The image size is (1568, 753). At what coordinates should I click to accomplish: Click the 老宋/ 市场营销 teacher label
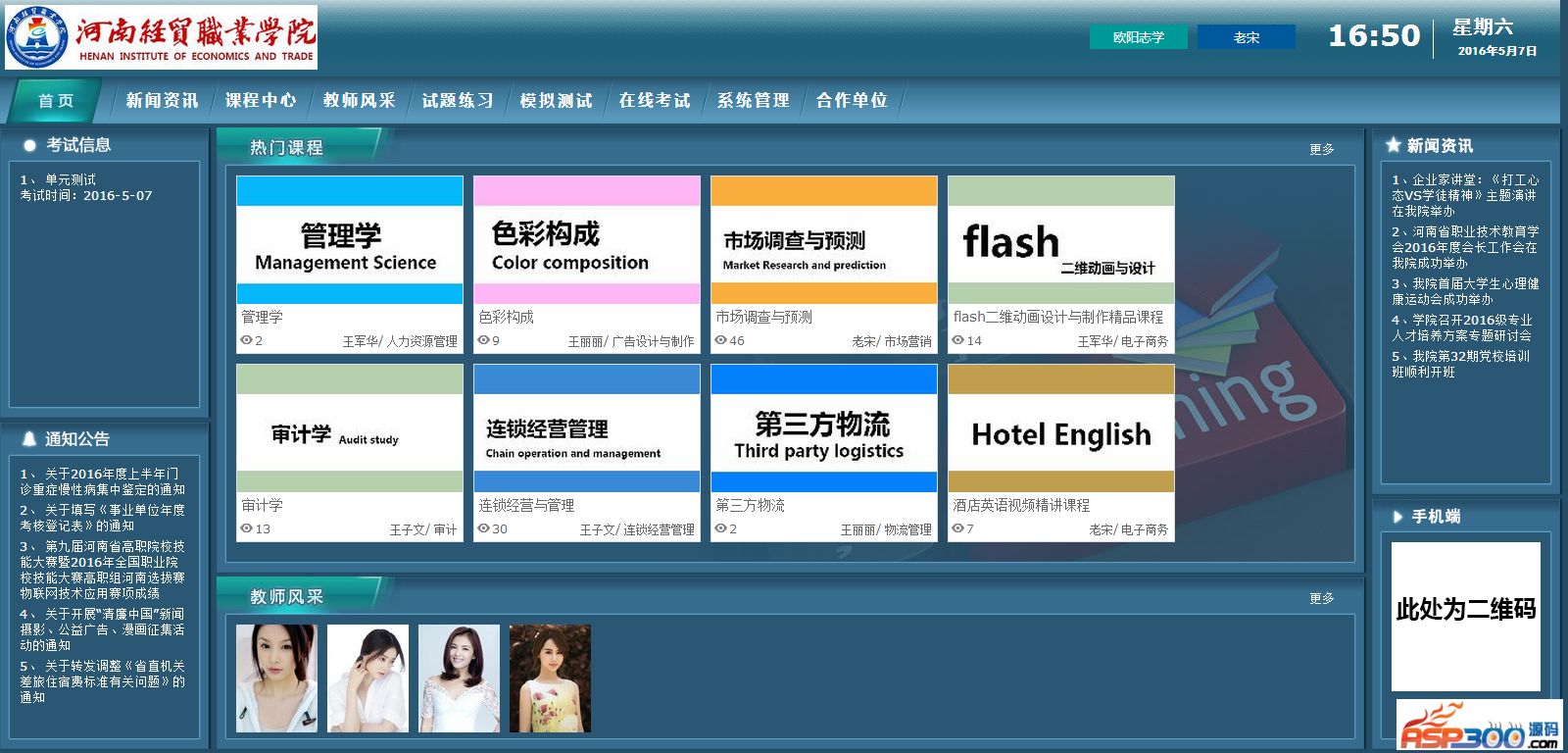[x=892, y=341]
